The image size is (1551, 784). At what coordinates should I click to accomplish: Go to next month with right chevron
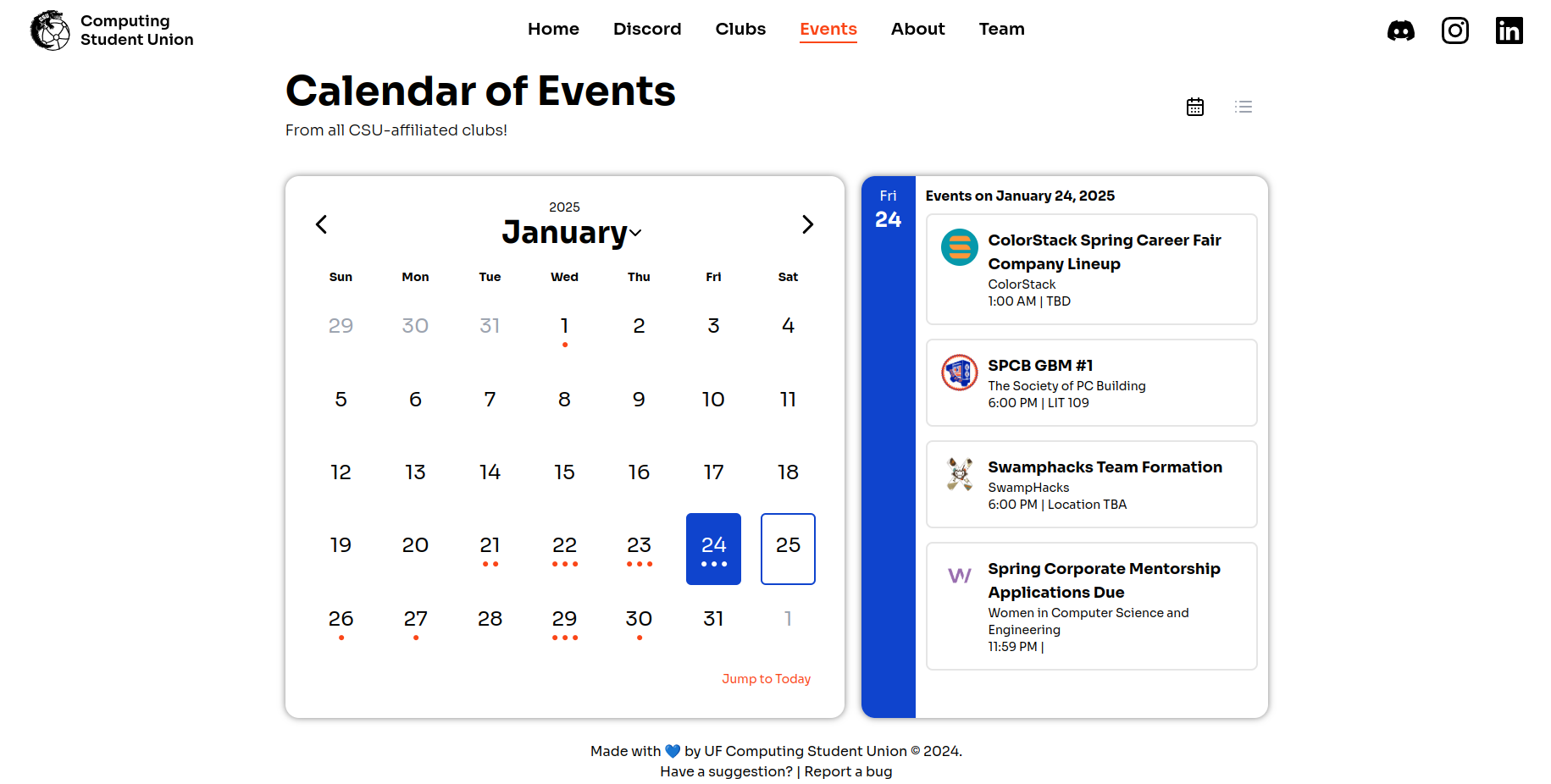coord(807,224)
